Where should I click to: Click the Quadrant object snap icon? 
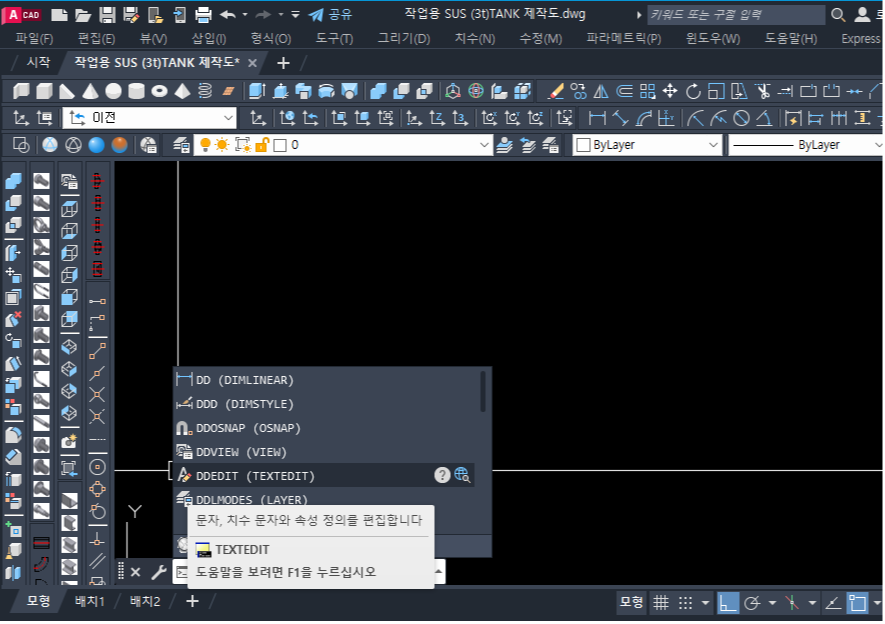[97, 489]
